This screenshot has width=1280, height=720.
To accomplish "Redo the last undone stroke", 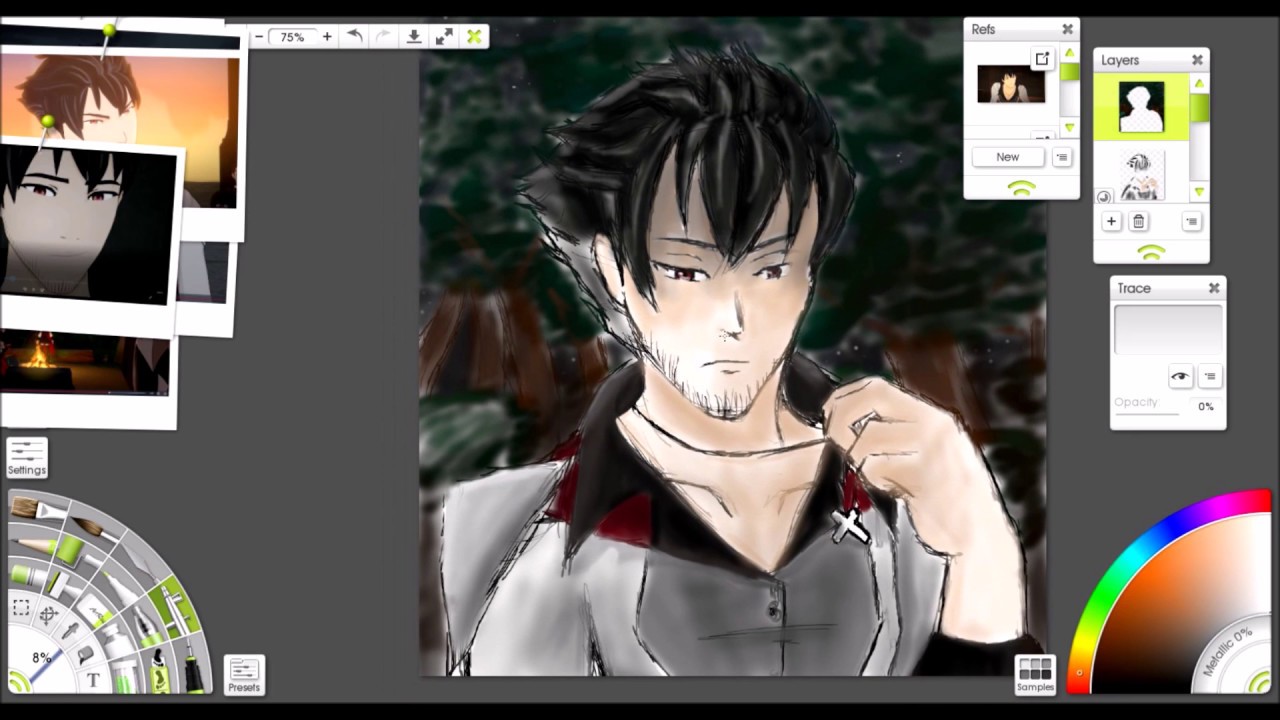I will point(383,37).
